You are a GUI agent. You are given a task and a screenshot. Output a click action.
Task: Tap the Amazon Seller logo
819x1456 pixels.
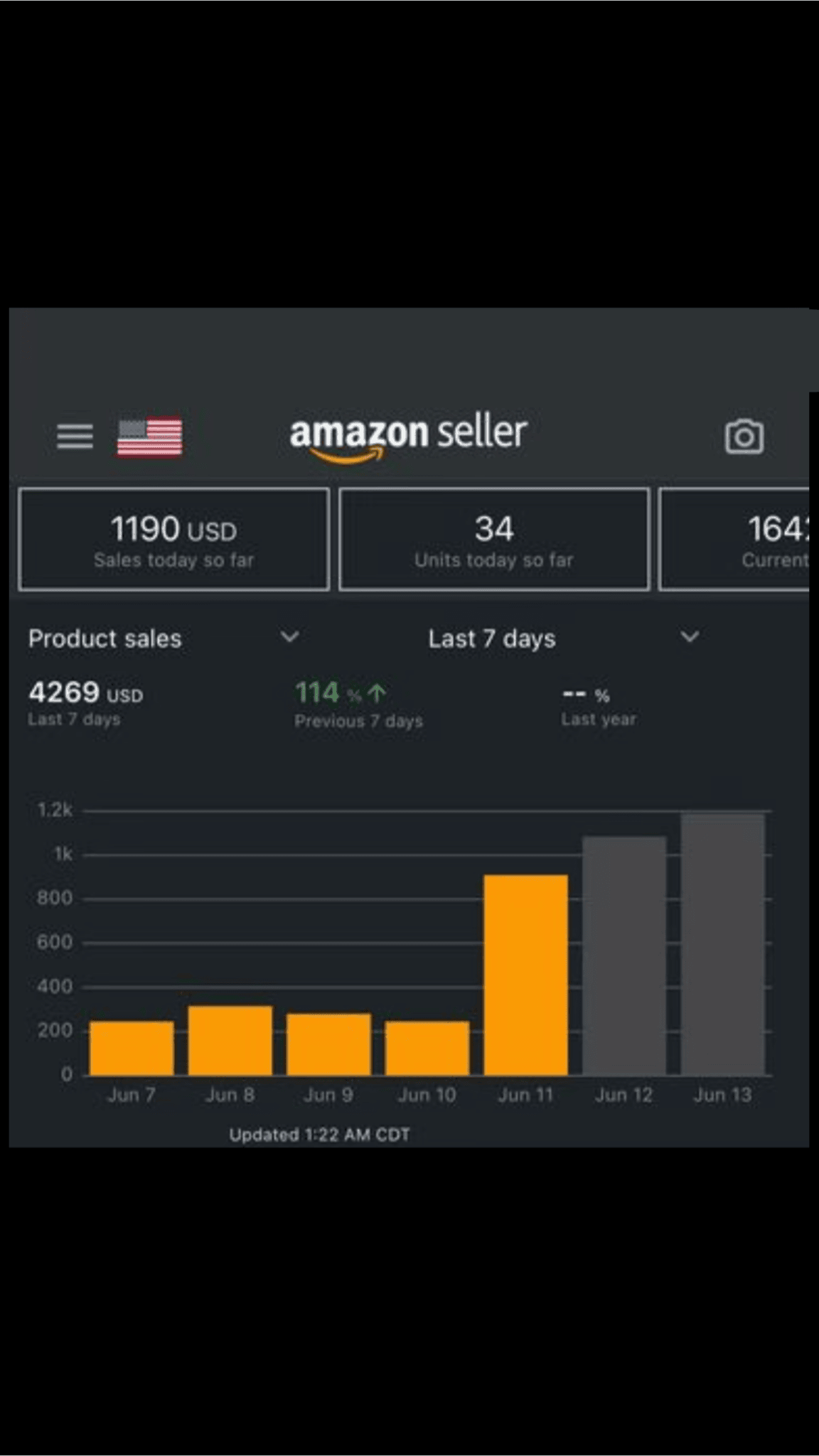[x=408, y=435]
